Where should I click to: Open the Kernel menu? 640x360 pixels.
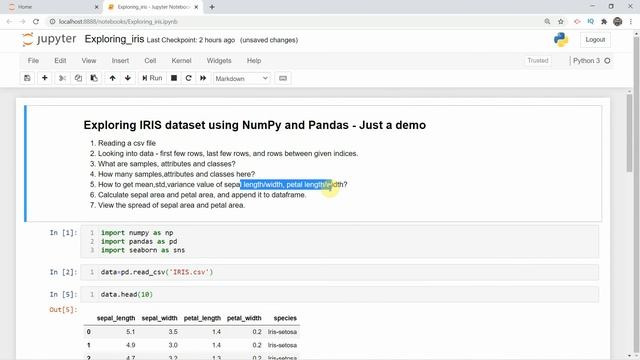[x=181, y=60]
